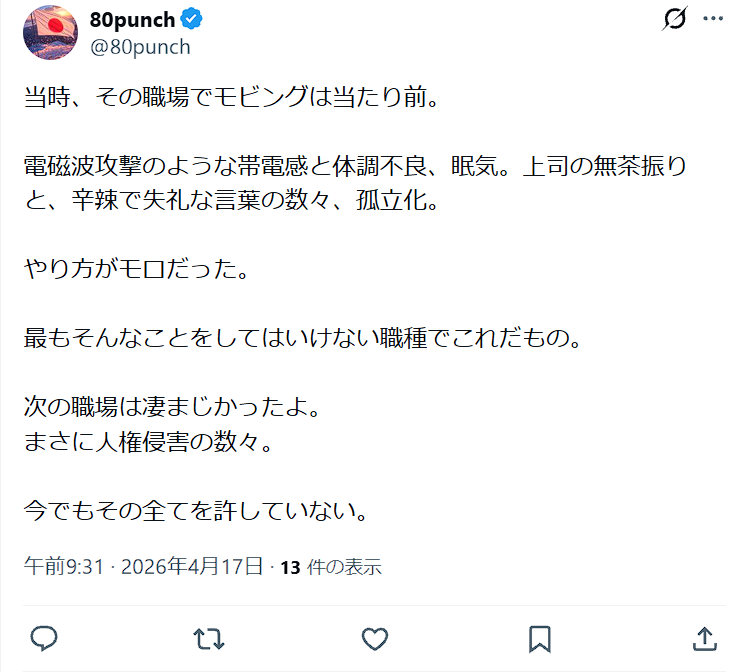This screenshot has width=749, height=672.
Task: Click the Grok slashed-circle icon
Action: (x=676, y=19)
